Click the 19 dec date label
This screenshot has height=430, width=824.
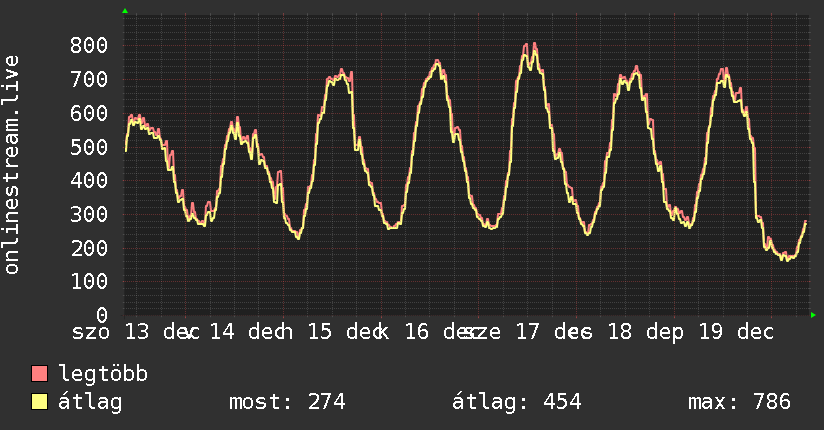tap(736, 332)
